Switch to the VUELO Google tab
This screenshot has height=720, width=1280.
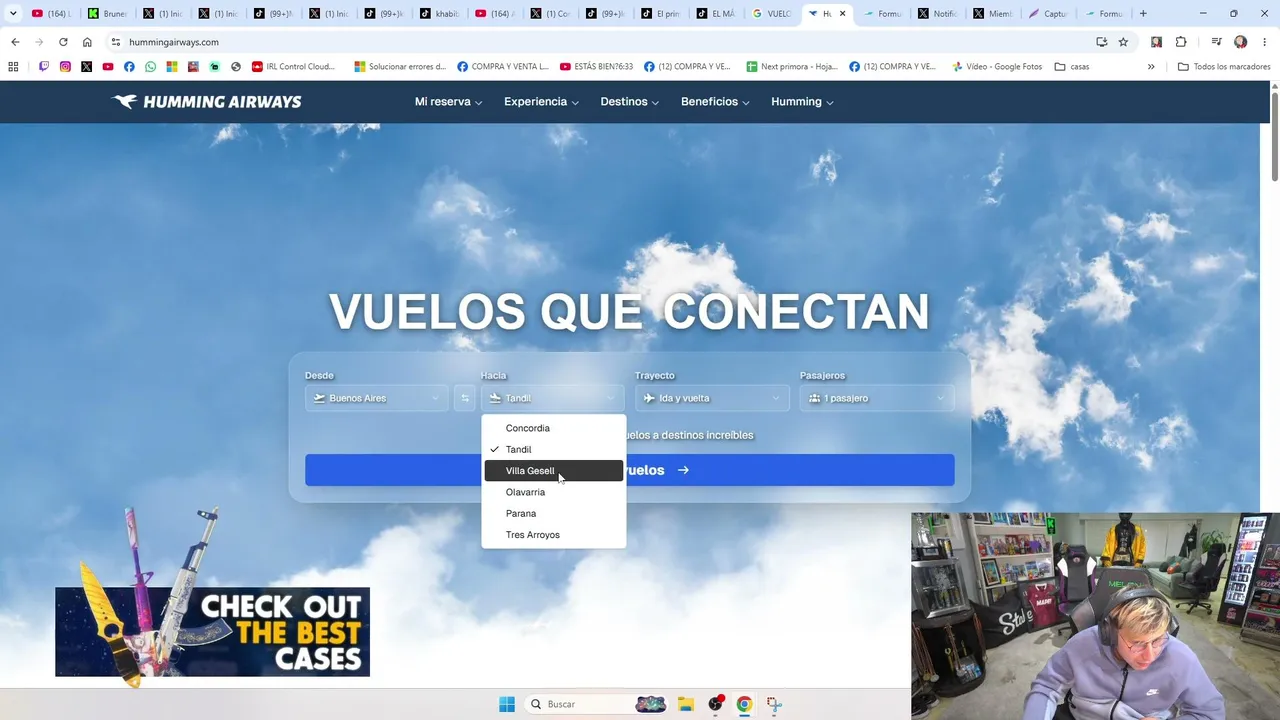tap(771, 14)
